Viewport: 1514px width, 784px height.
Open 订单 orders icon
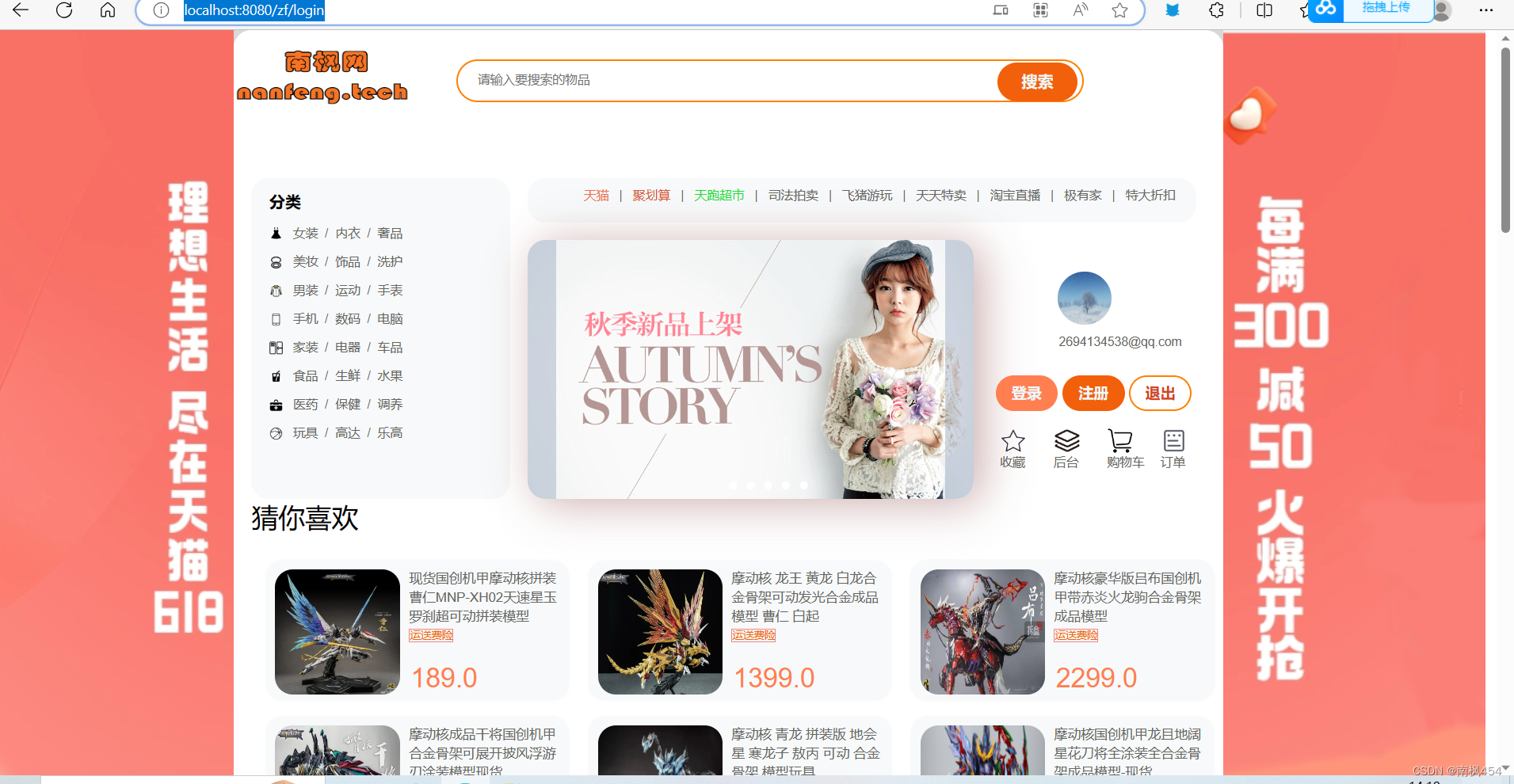coord(1173,441)
